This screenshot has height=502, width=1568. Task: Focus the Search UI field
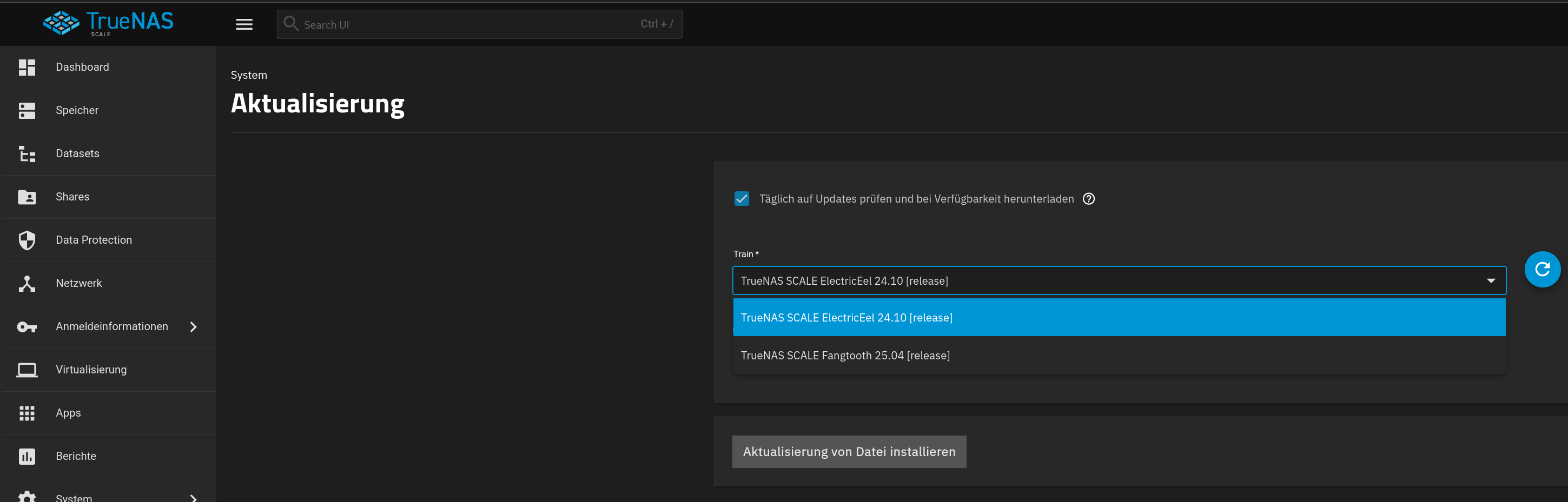click(x=479, y=24)
